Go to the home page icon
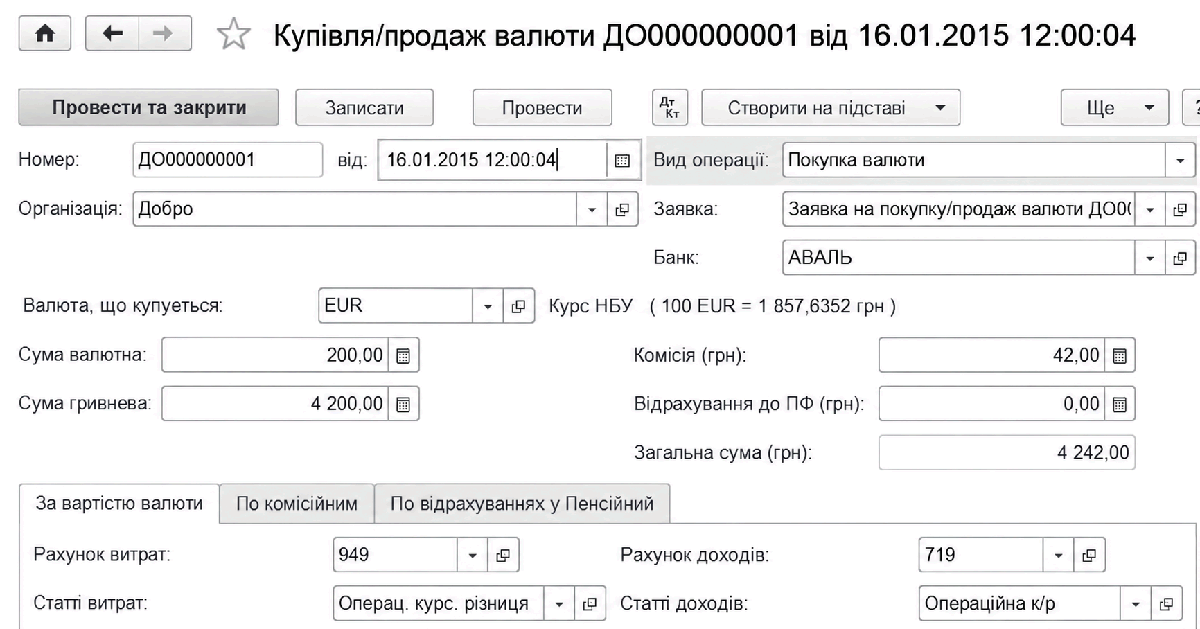The height and width of the screenshot is (629, 1200). tap(45, 34)
